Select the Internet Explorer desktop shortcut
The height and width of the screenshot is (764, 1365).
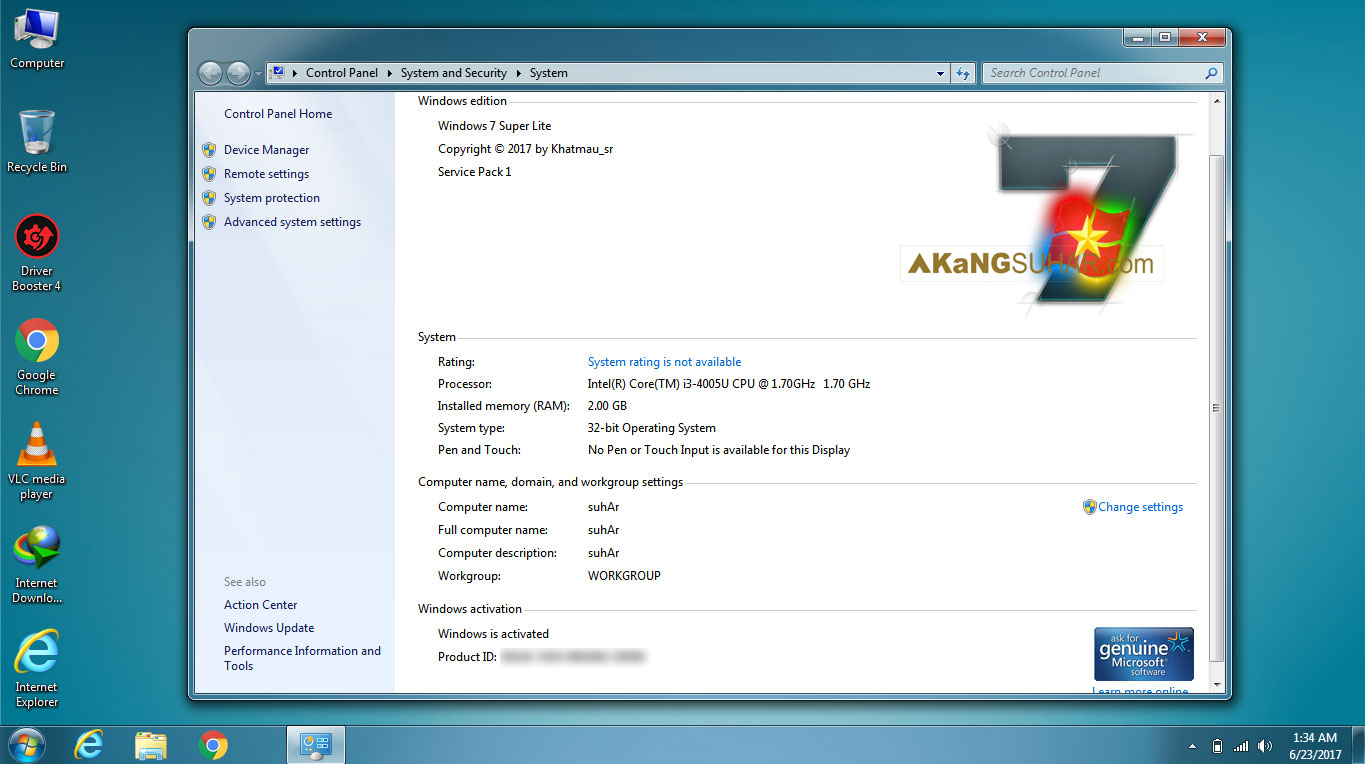pyautogui.click(x=36, y=669)
